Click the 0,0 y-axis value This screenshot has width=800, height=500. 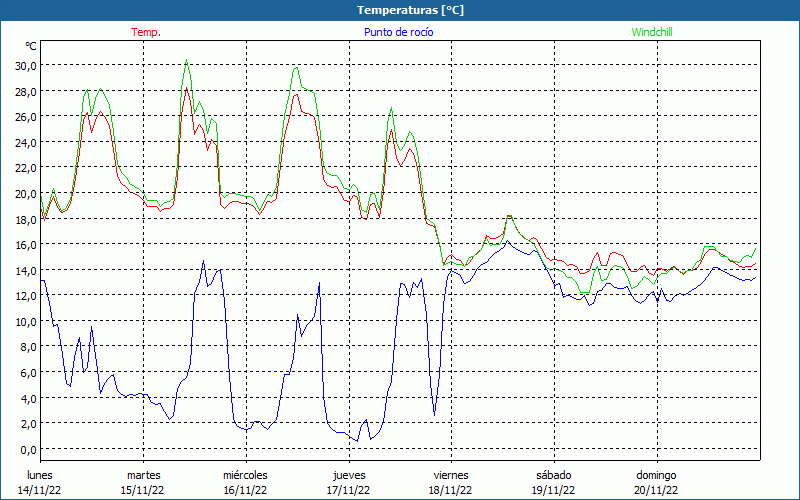(x=28, y=449)
